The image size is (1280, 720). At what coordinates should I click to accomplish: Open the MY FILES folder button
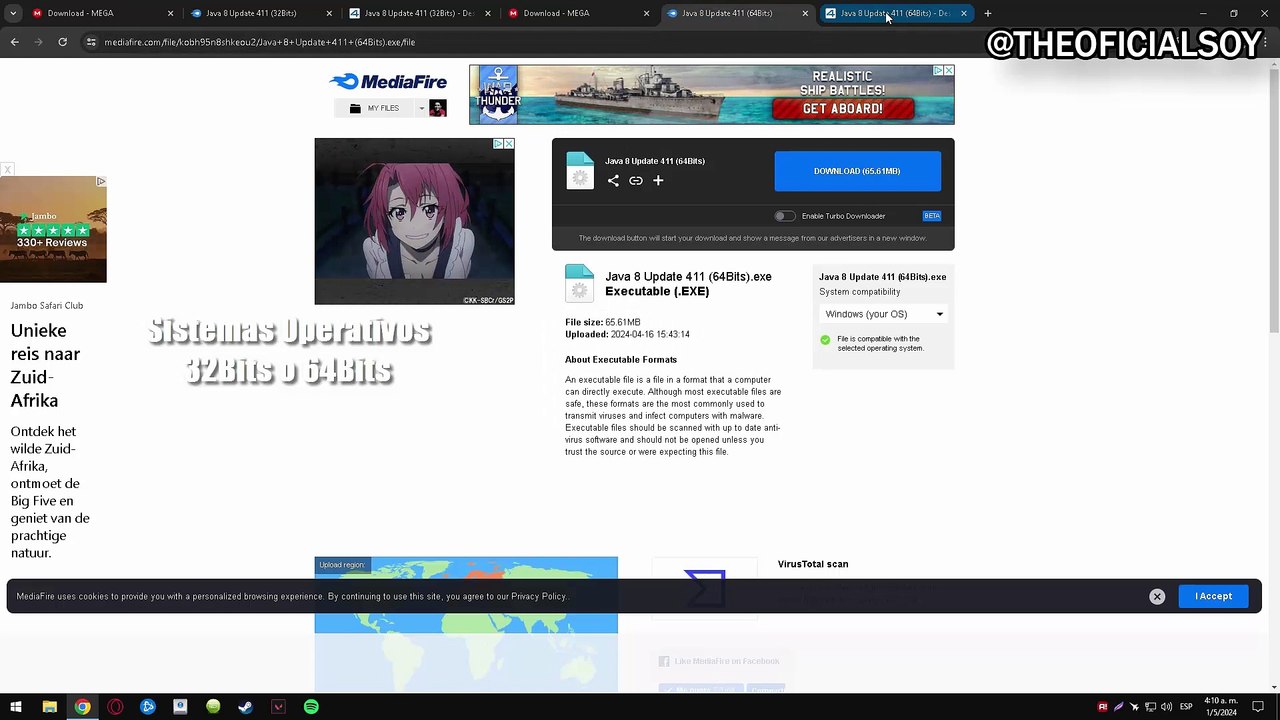coord(375,108)
